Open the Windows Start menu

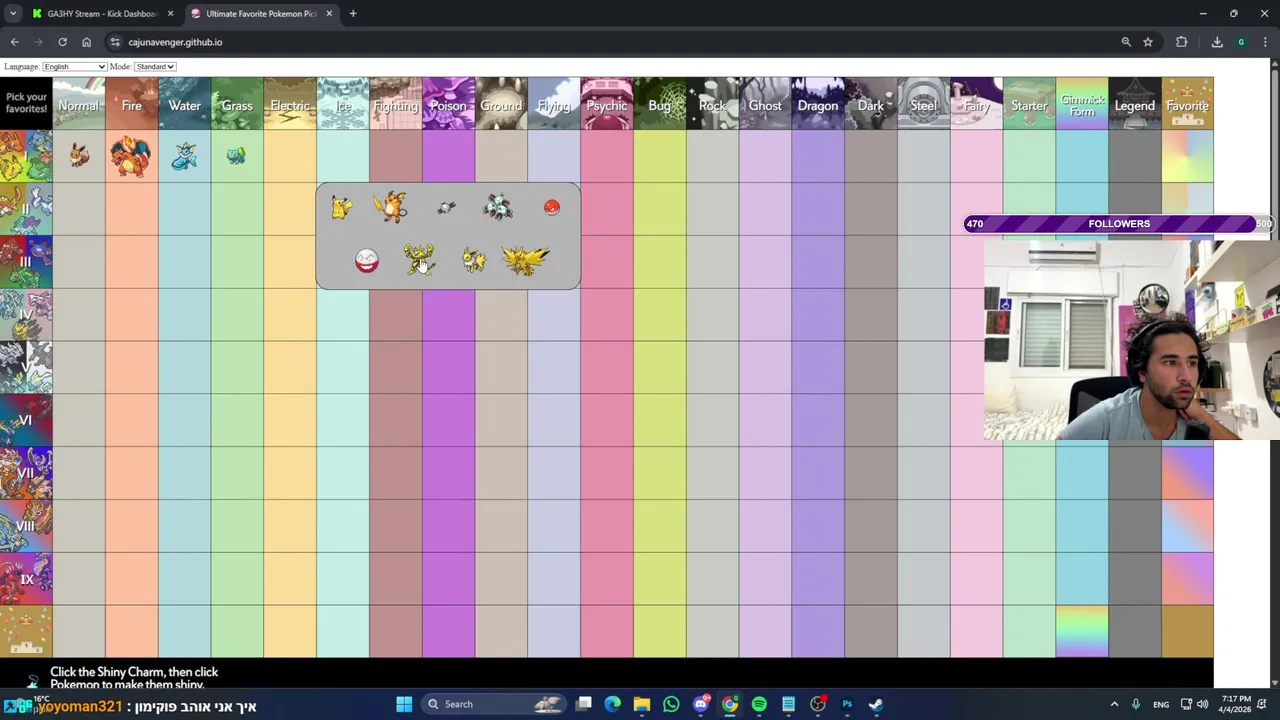point(404,704)
